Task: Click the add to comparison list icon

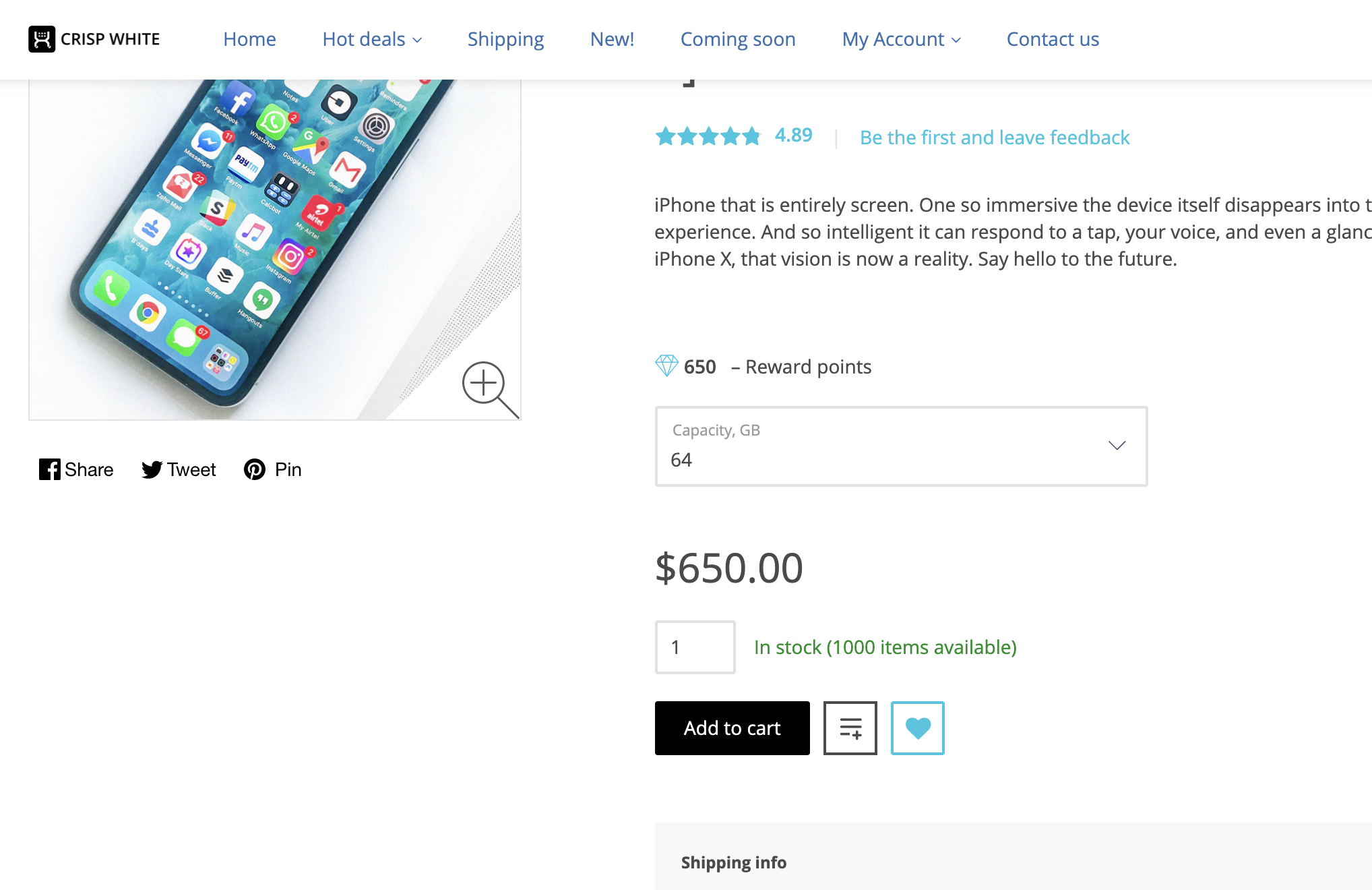Action: 850,728
